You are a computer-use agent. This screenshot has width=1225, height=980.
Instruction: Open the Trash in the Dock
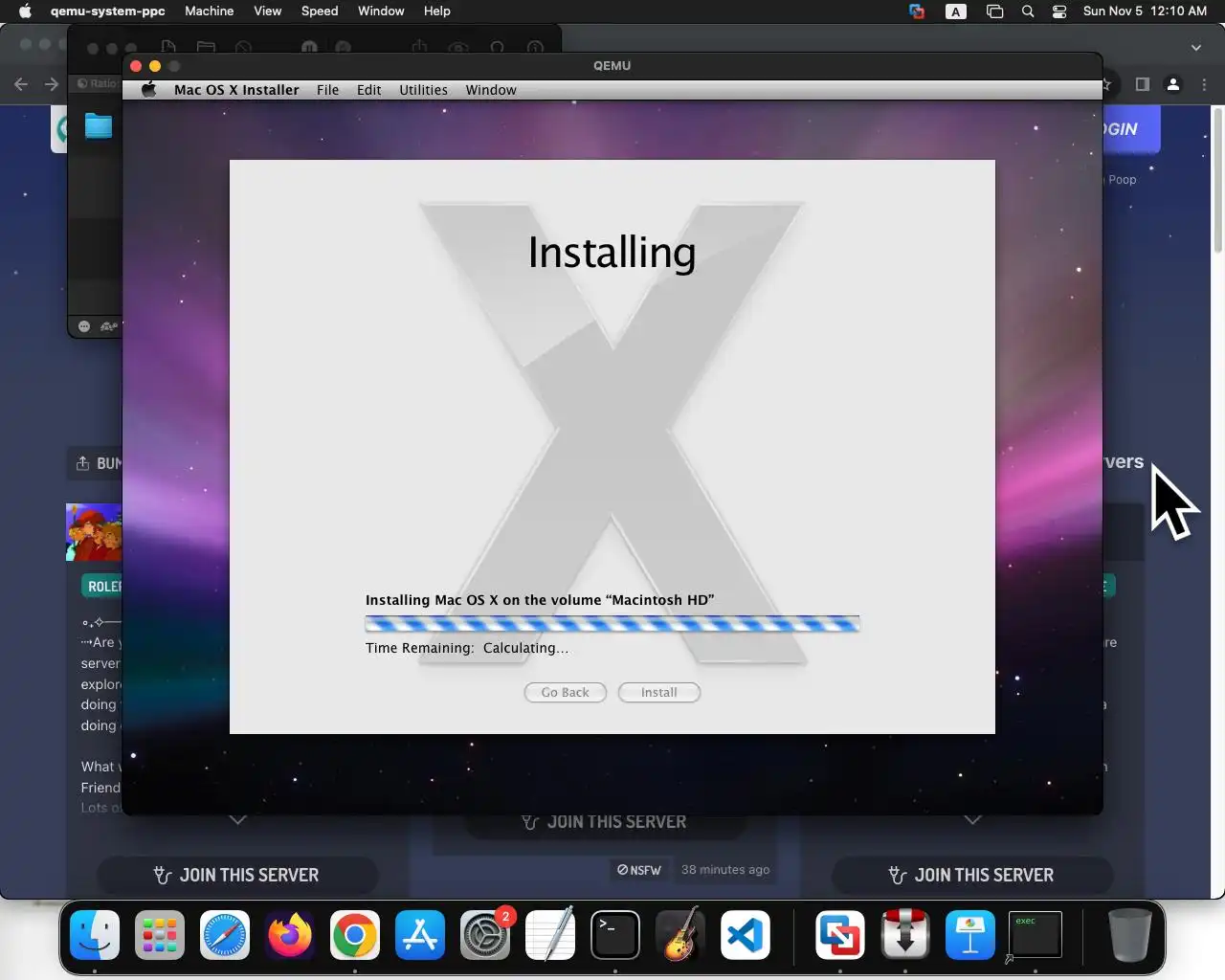pyautogui.click(x=1129, y=934)
